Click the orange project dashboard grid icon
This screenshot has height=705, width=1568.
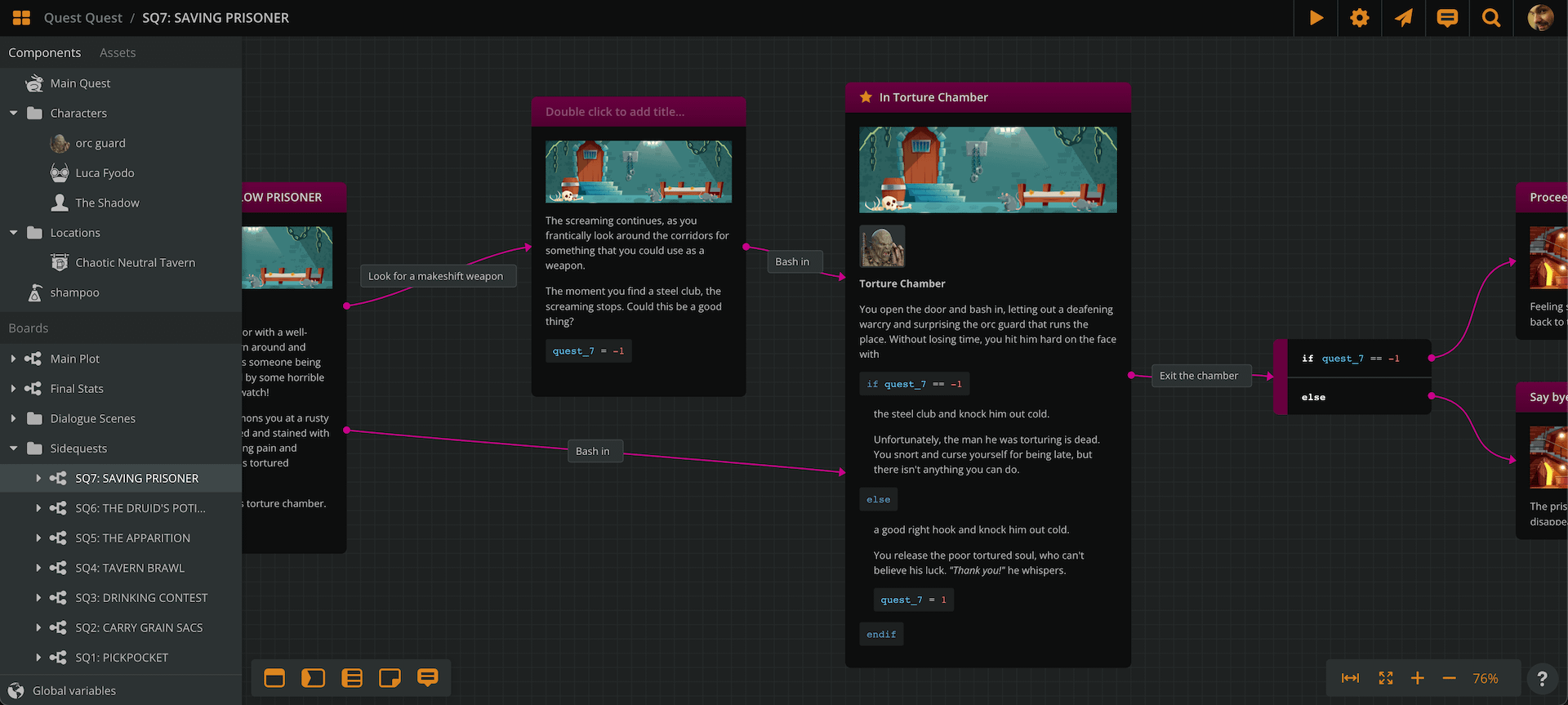point(21,18)
